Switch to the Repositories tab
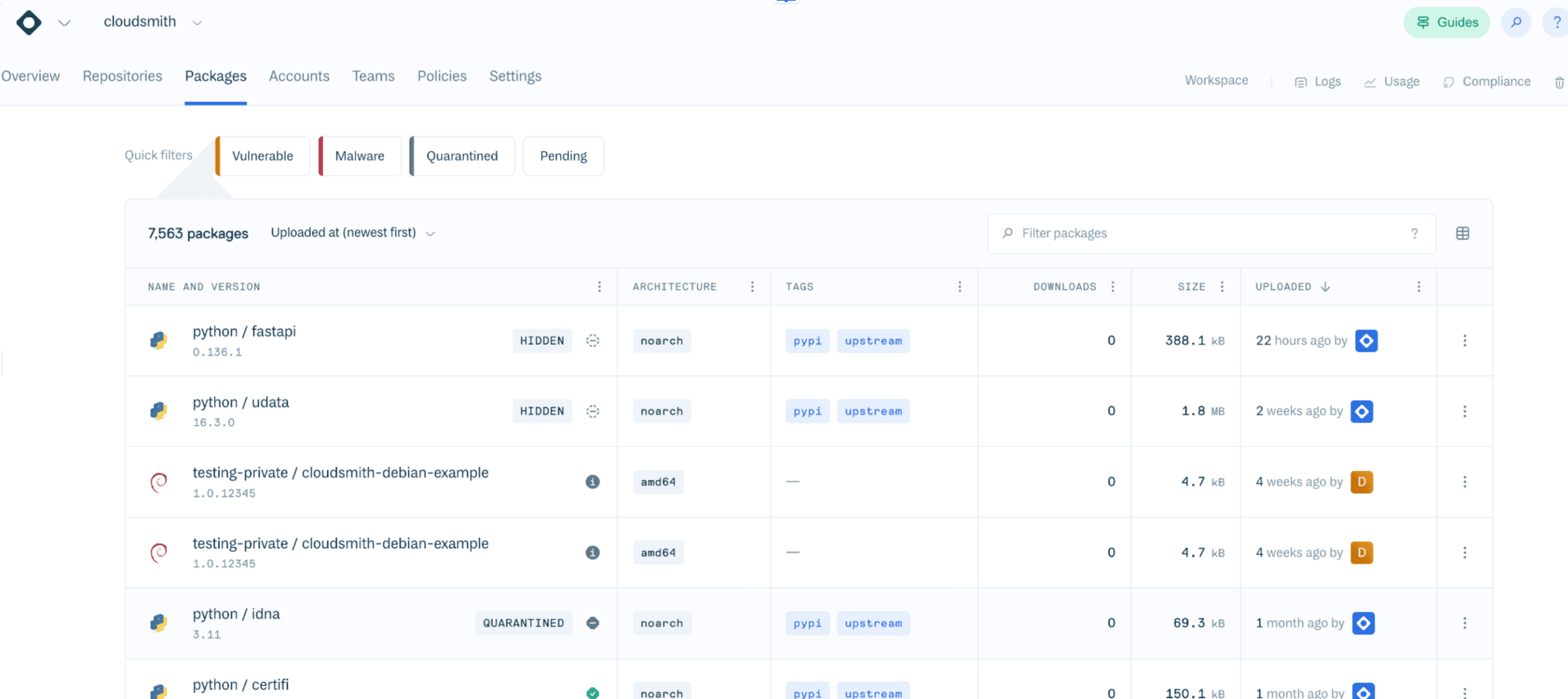This screenshot has height=699, width=1568. tap(122, 76)
